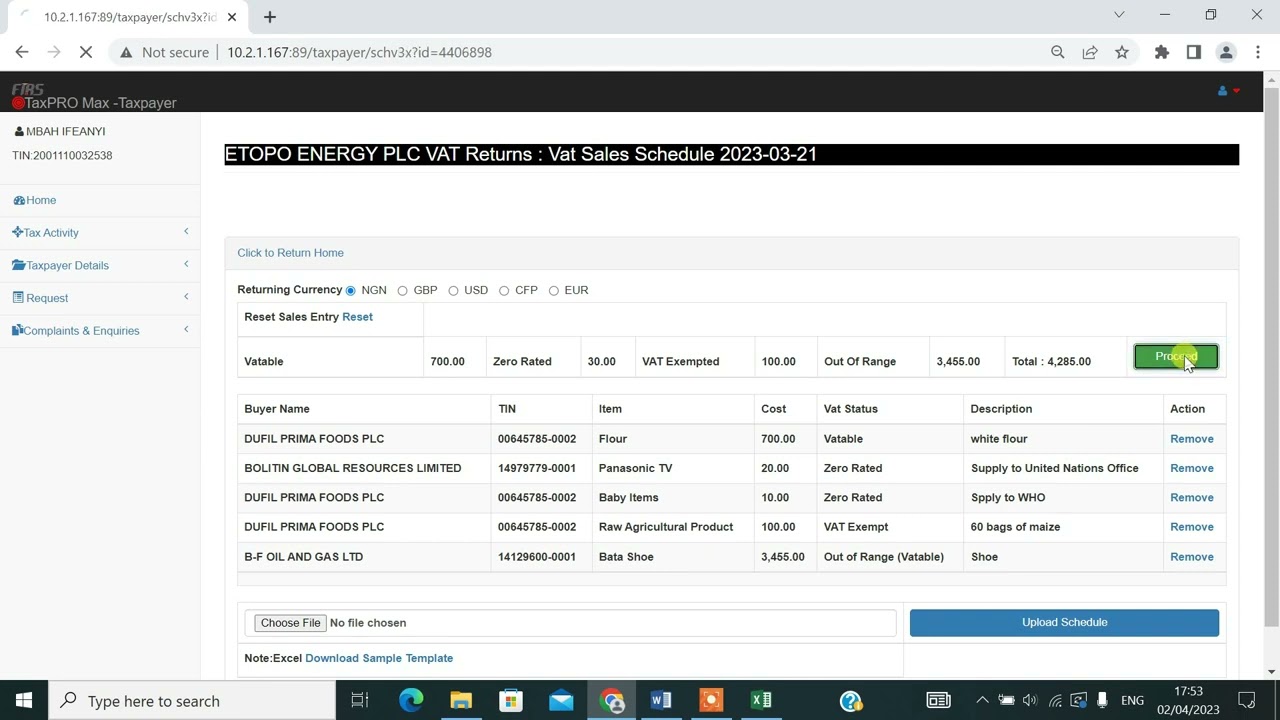Click the Click to Return Home link

[290, 253]
